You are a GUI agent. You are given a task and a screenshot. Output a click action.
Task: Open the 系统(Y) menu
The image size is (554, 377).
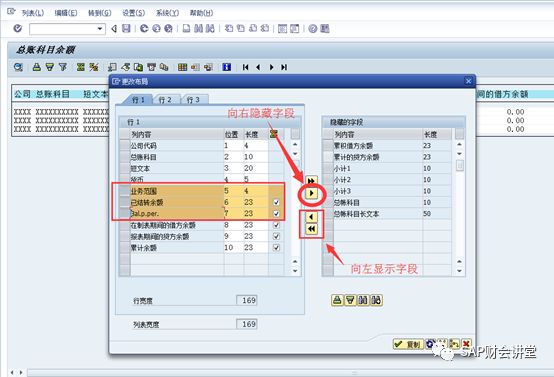167,13
